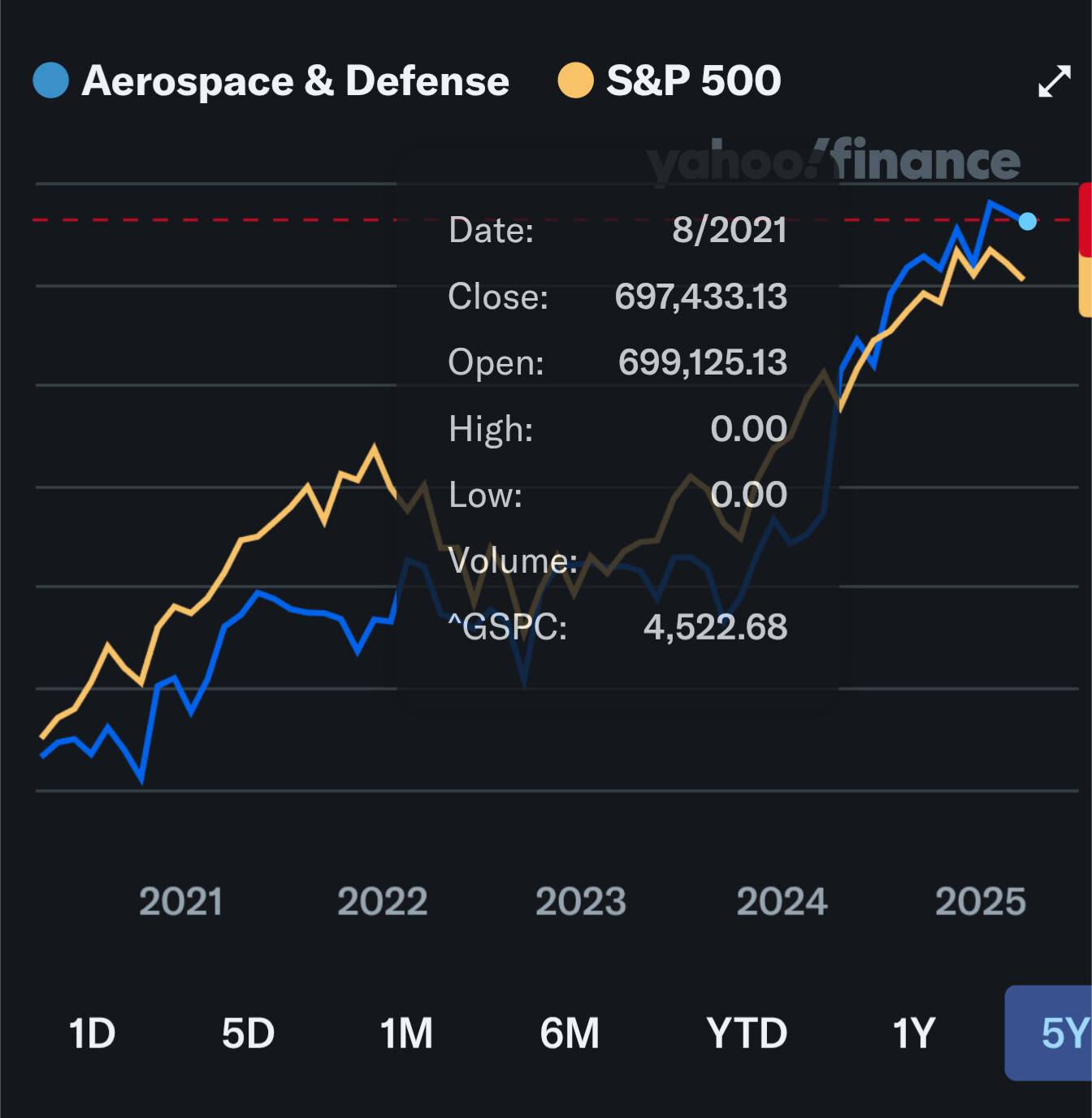Switch to the 6M time range
This screenshot has width=1092, height=1118.
point(570,1033)
